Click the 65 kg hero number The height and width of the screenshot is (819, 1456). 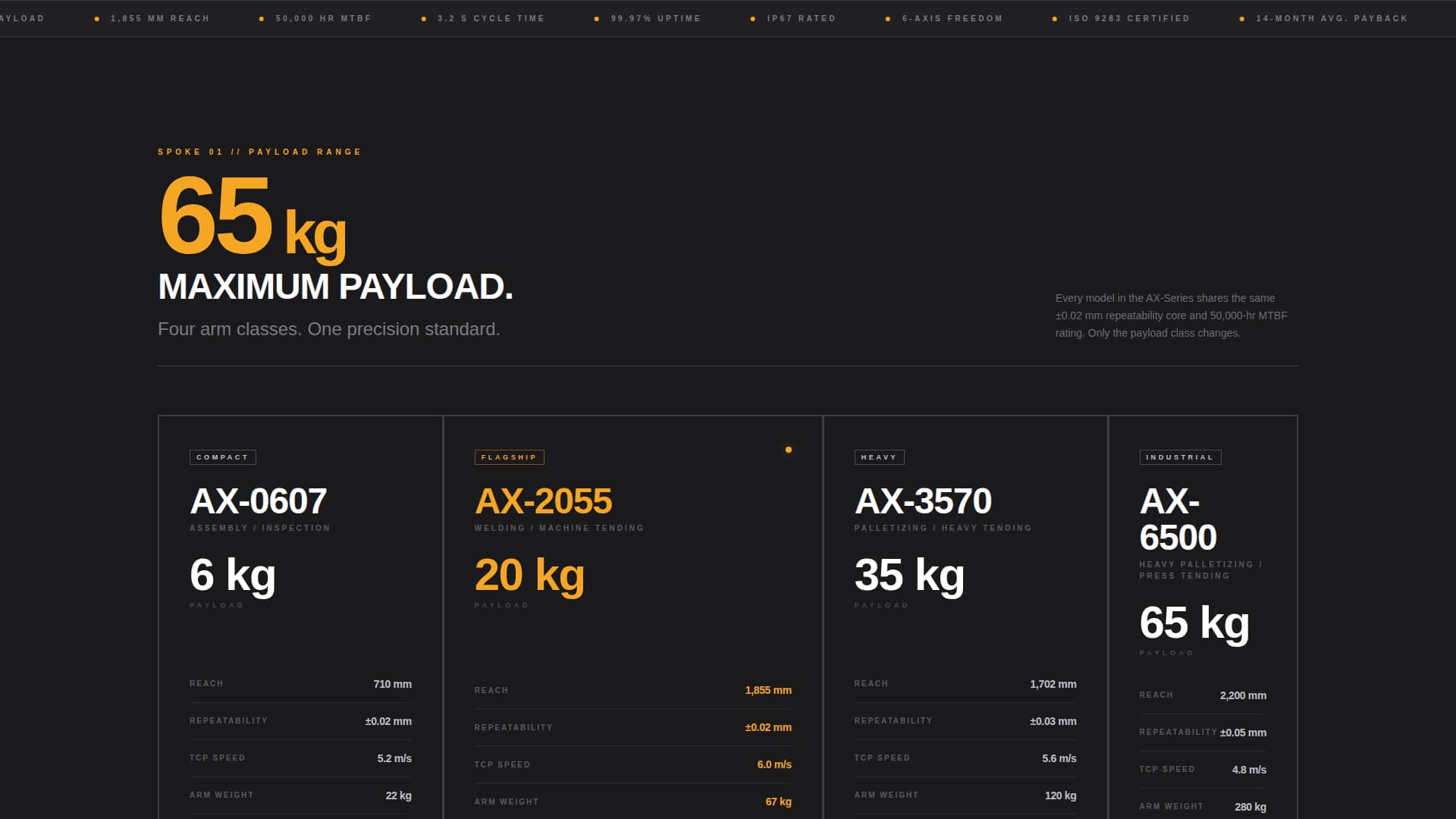click(x=252, y=218)
